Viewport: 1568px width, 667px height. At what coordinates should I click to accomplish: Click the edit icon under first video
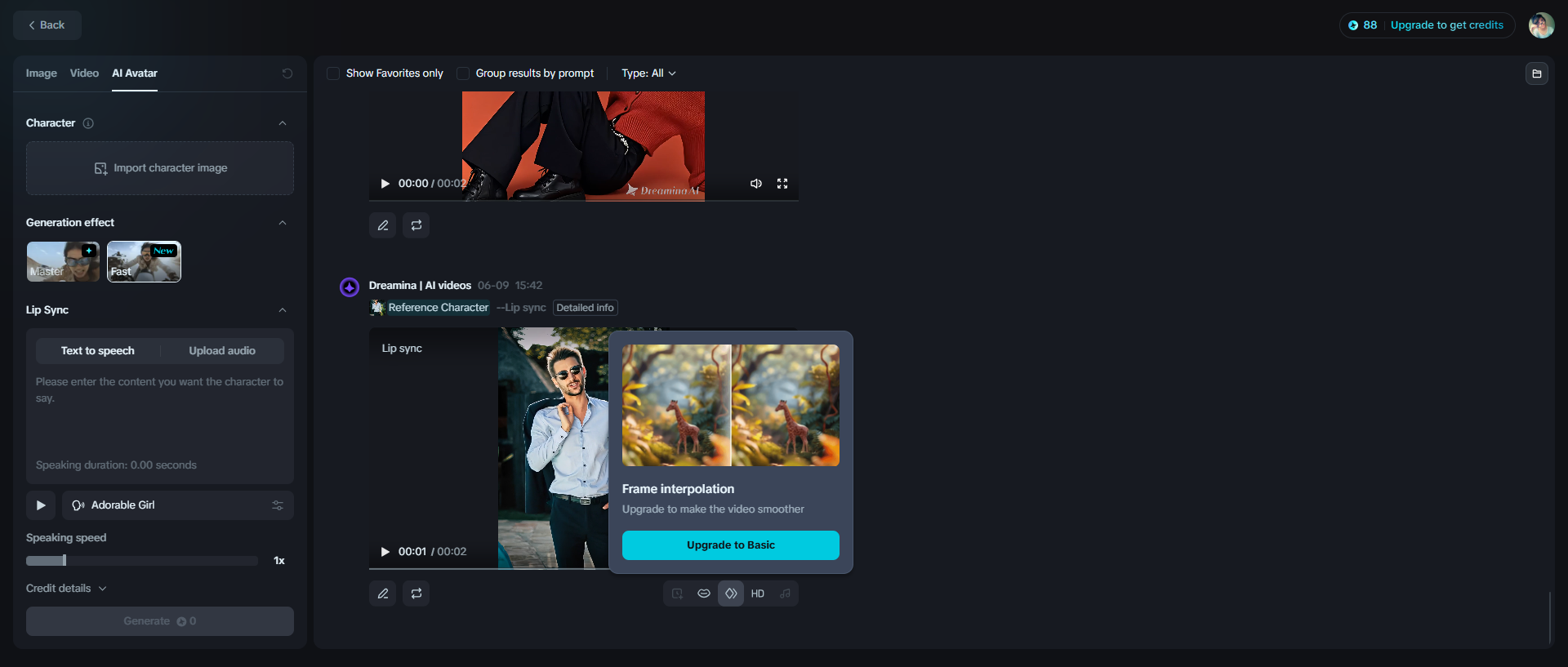(x=383, y=225)
